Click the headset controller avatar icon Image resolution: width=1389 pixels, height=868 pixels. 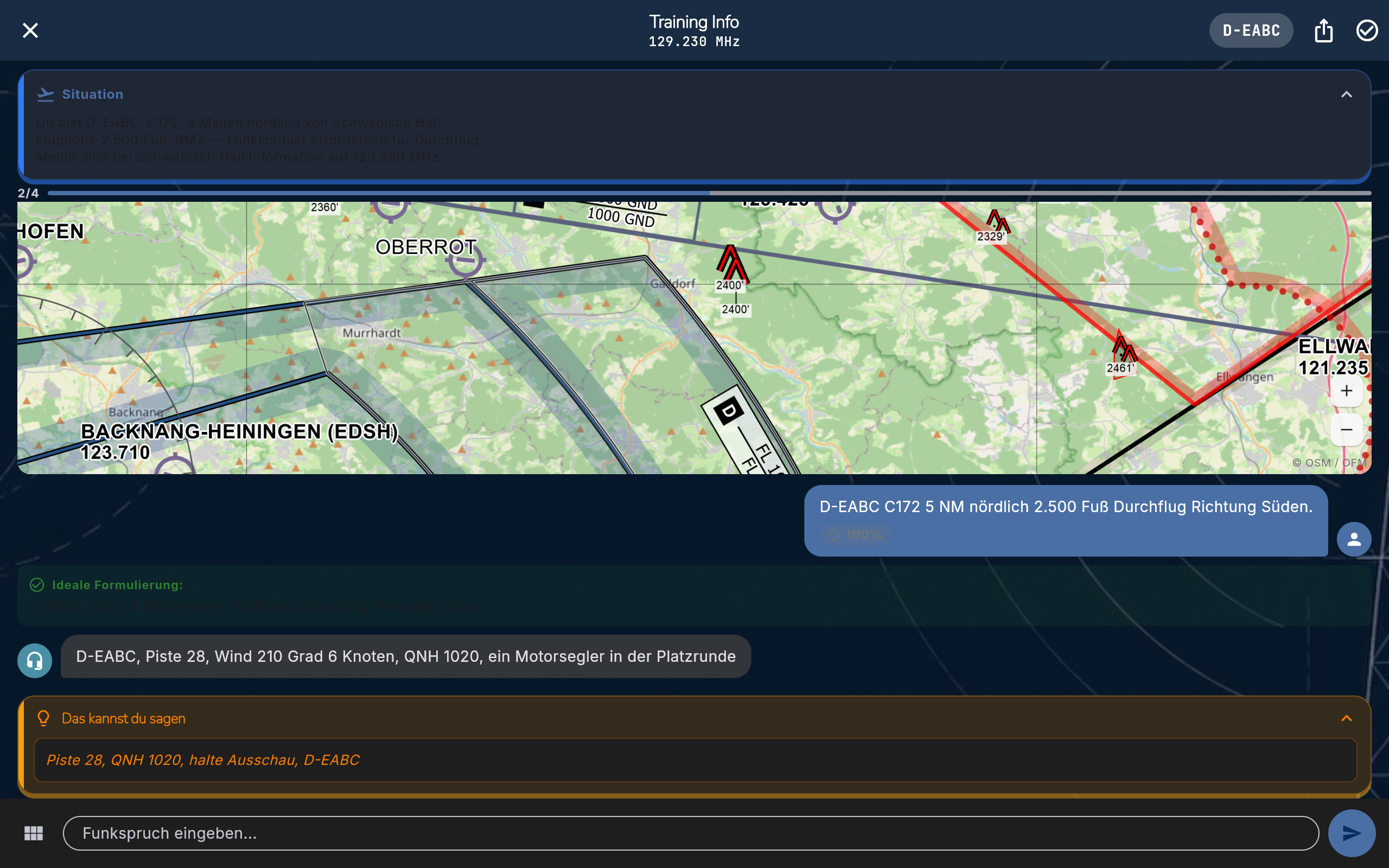(34, 661)
